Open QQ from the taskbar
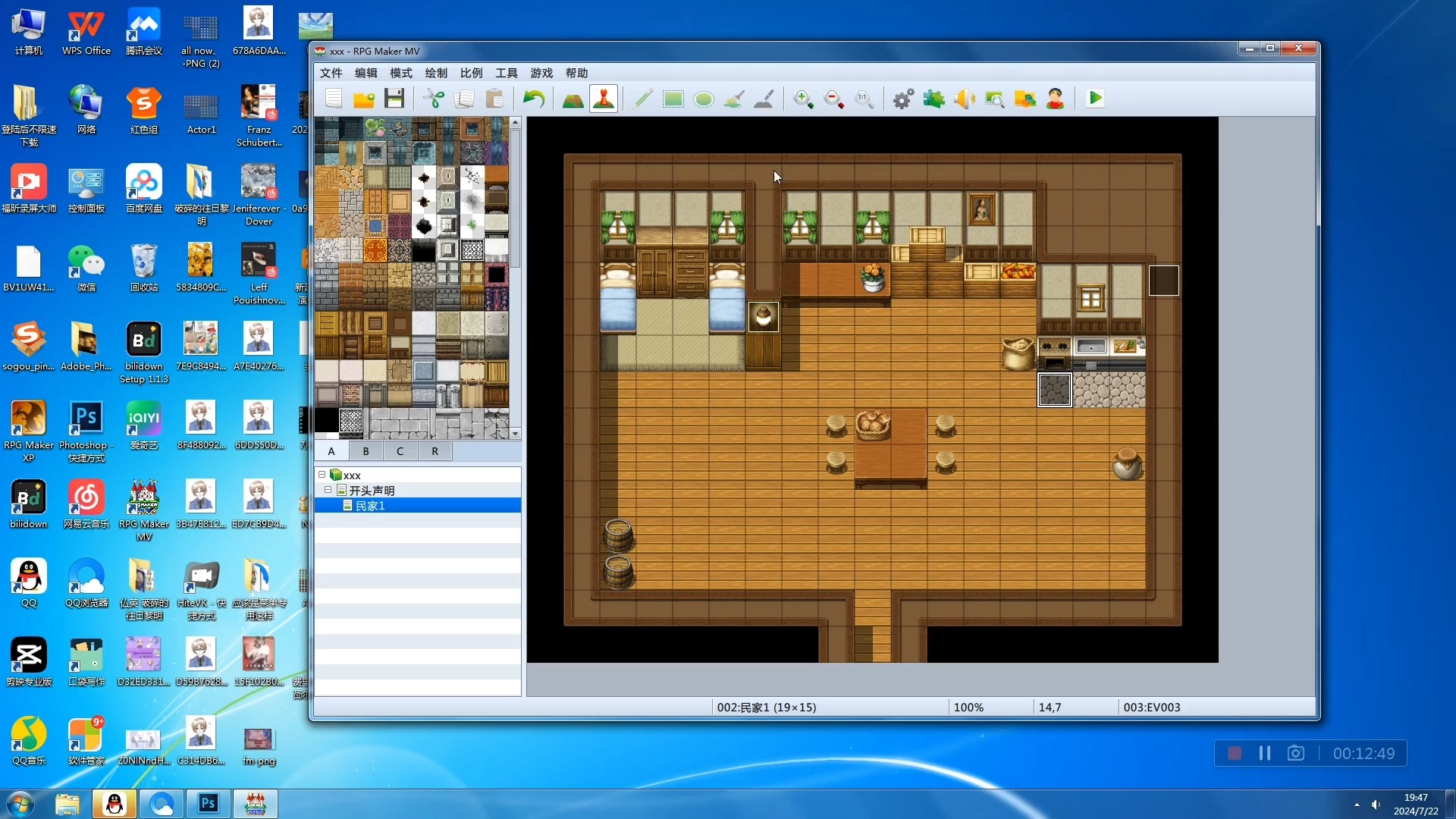This screenshot has width=1456, height=819. pyautogui.click(x=115, y=804)
